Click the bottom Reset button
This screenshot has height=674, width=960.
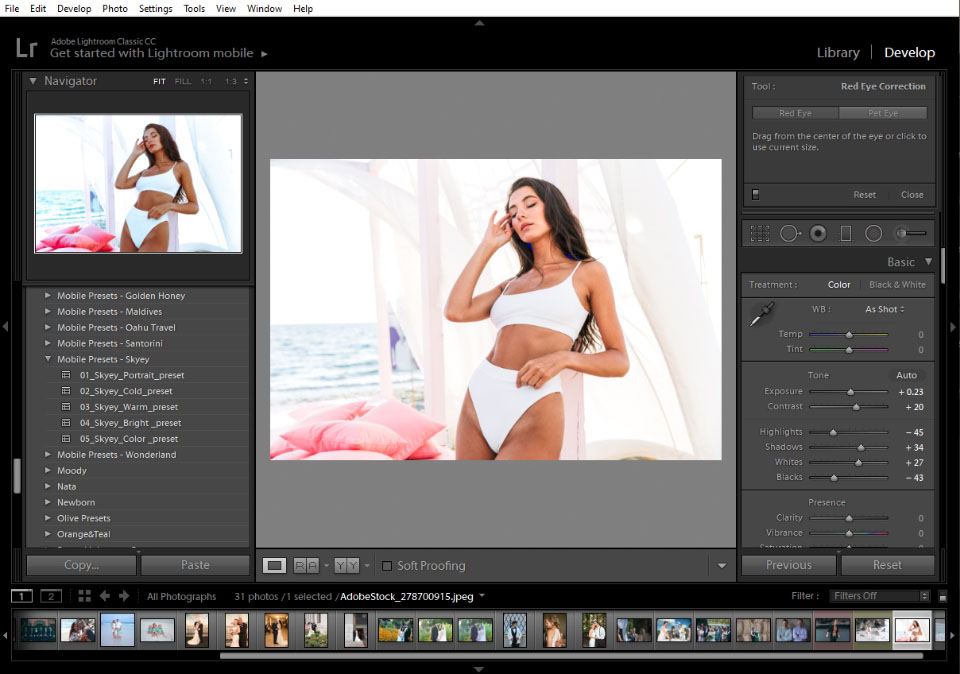887,565
